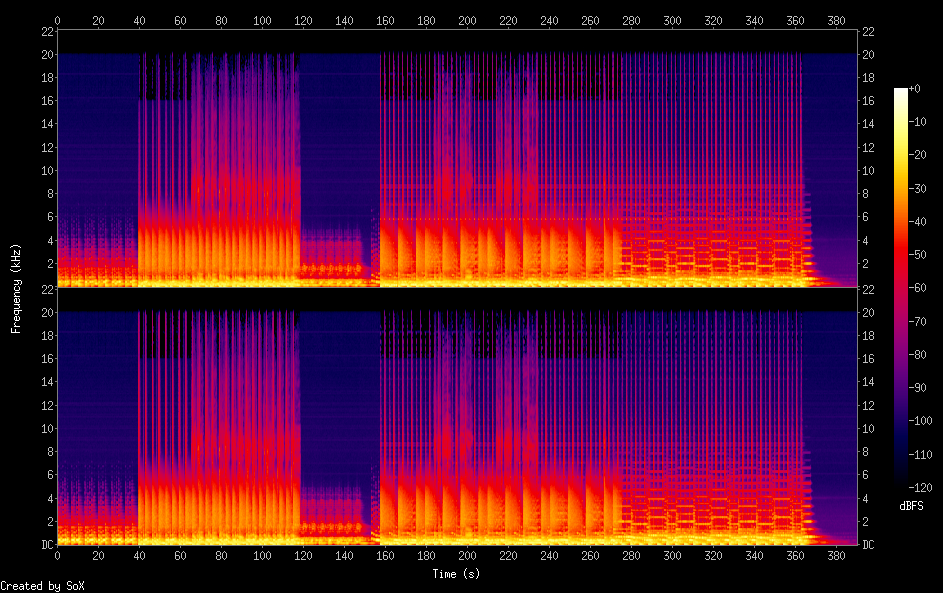943x593 pixels.
Task: Select the "-100" color scale label
Action: point(921,421)
